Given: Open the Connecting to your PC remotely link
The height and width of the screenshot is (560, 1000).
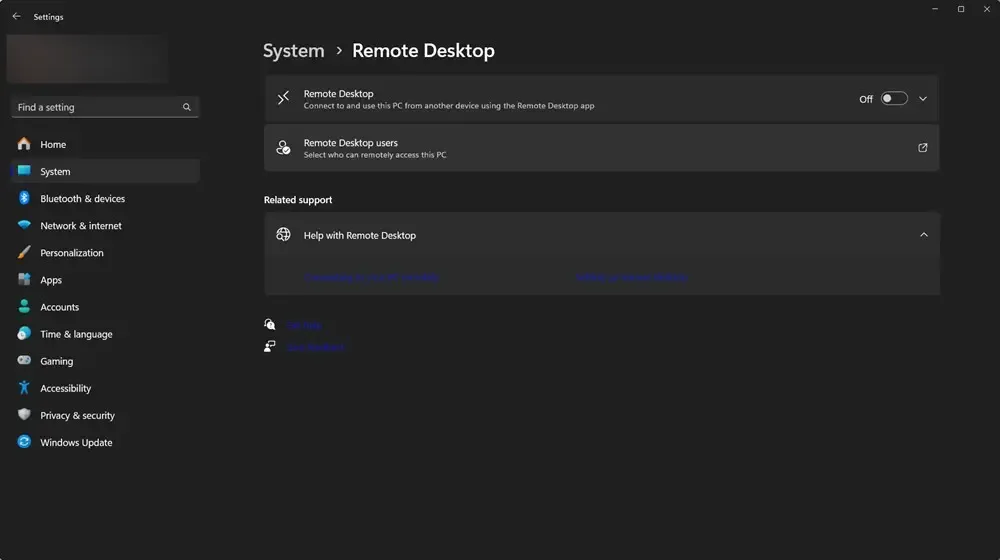Looking at the screenshot, I should (x=372, y=277).
